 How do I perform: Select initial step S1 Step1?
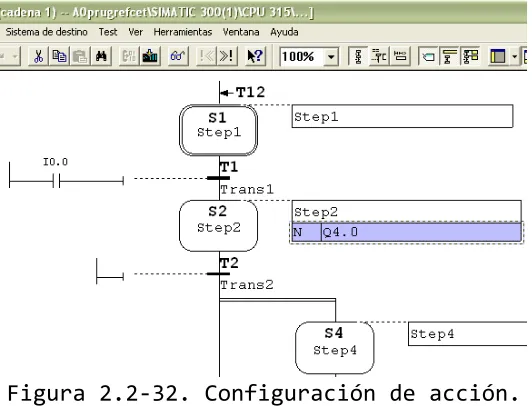click(218, 130)
